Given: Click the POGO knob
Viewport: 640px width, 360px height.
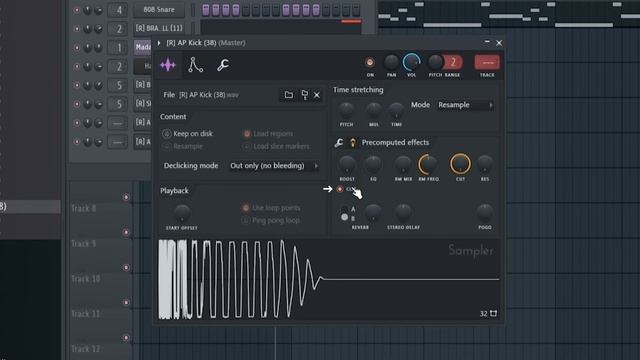Looking at the screenshot, I should [x=484, y=212].
